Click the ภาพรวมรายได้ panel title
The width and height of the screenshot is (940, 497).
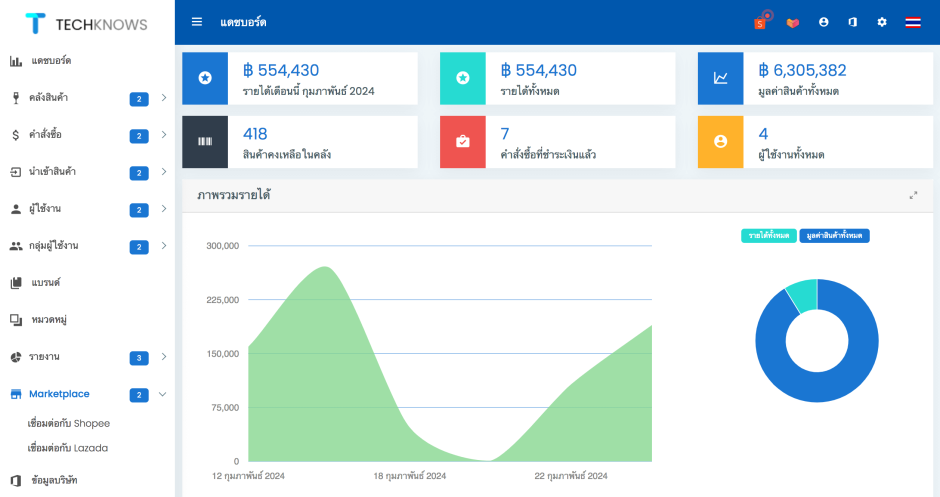click(x=234, y=195)
